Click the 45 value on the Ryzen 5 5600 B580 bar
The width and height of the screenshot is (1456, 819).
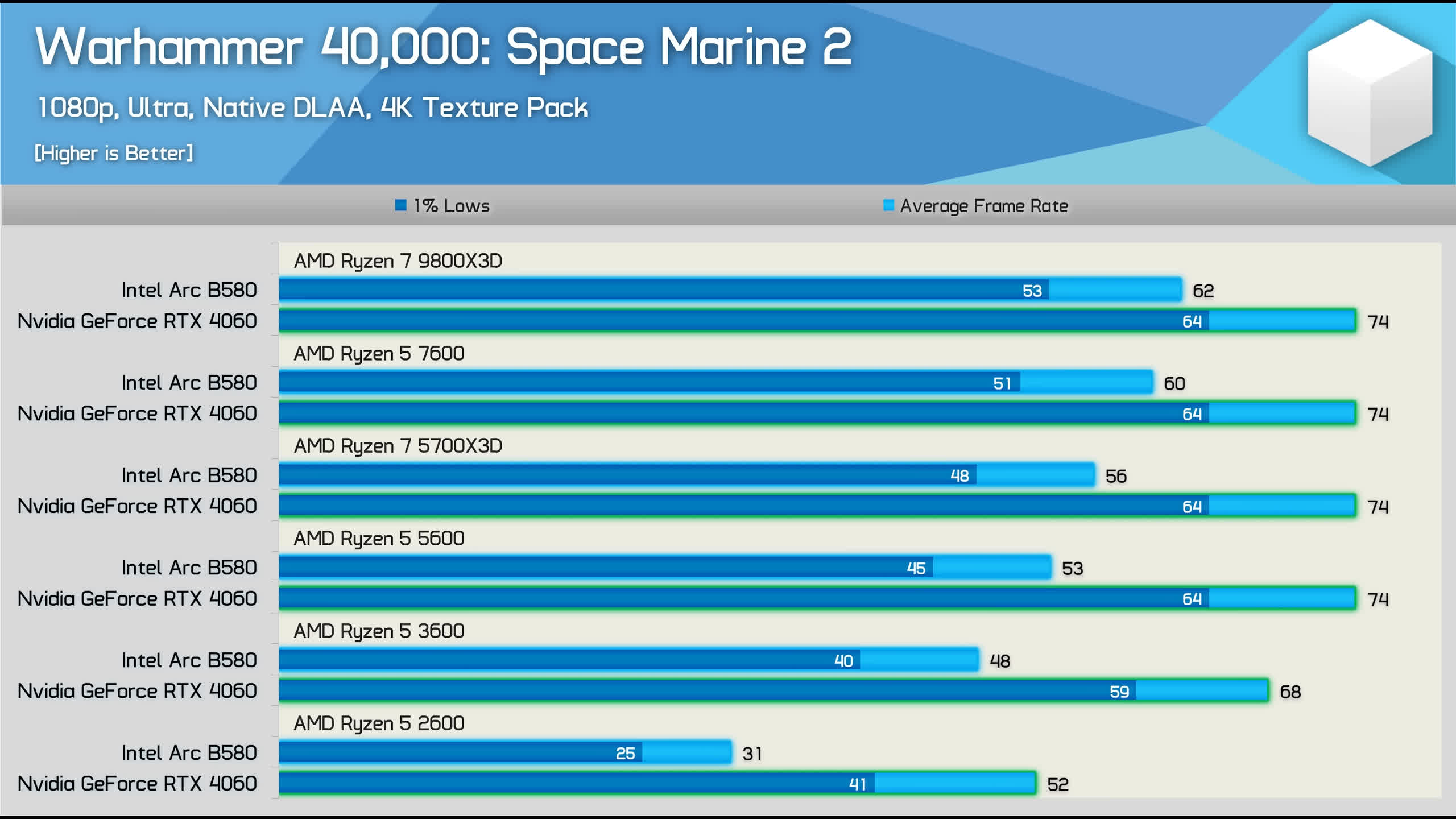[916, 569]
